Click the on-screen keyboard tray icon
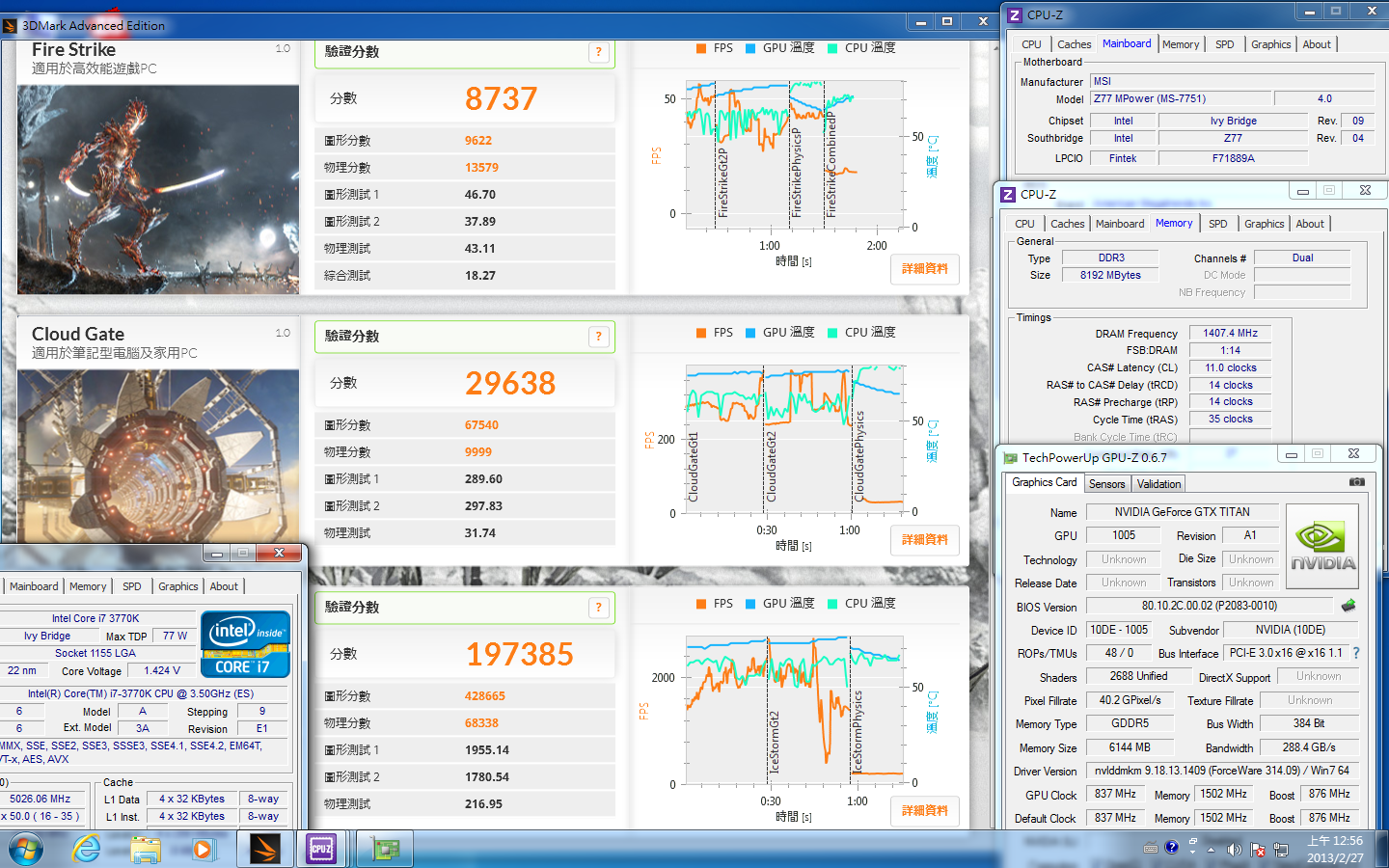 click(1151, 849)
